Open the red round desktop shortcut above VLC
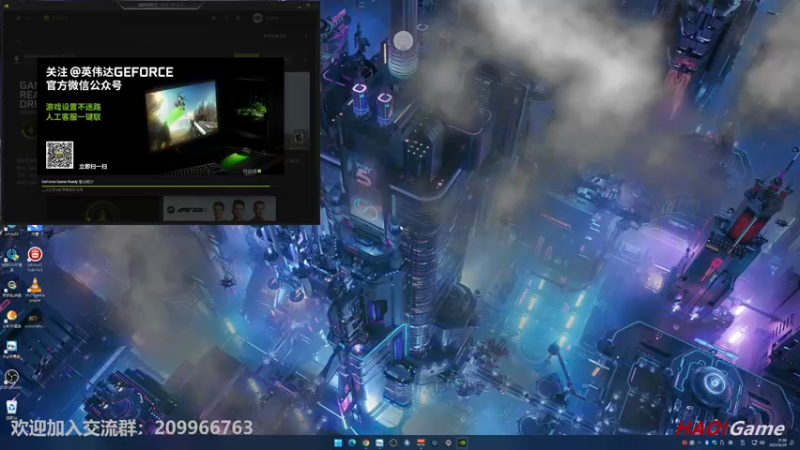This screenshot has width=800, height=450. (x=35, y=254)
